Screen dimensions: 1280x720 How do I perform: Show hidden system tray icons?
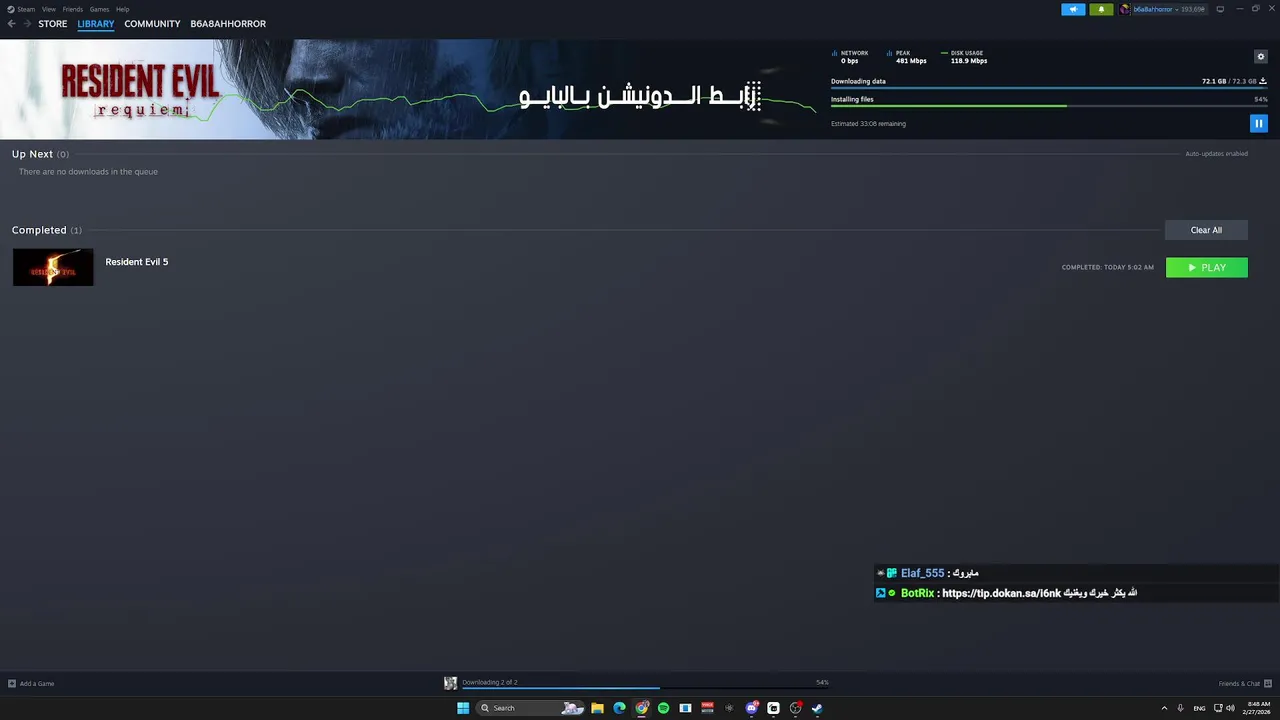[1164, 708]
